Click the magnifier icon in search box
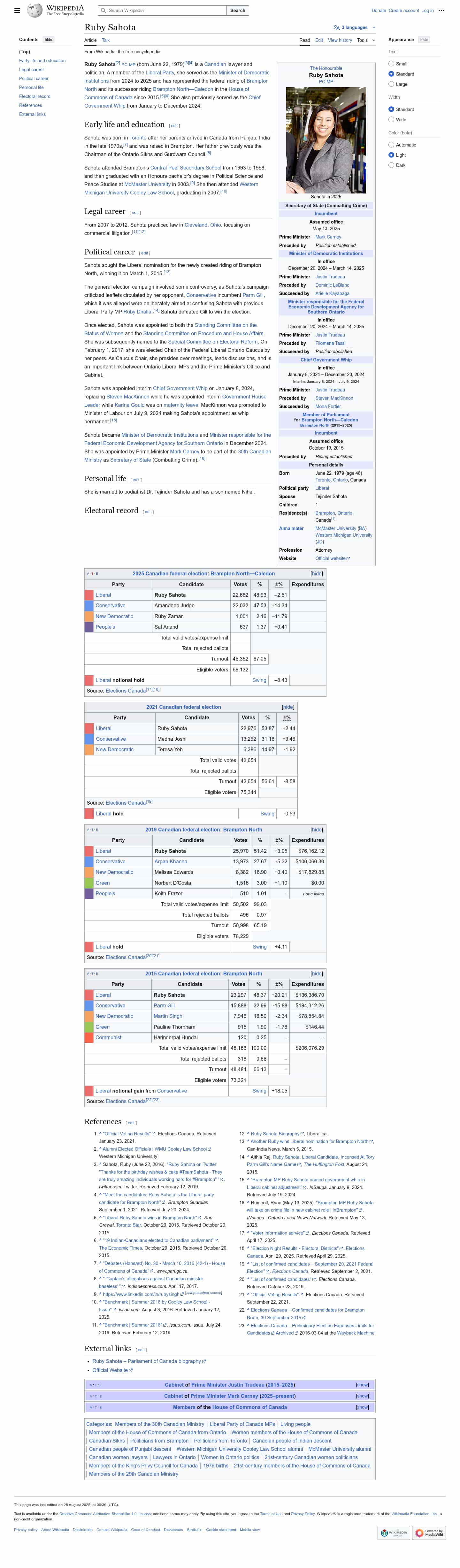Screen dimensions: 460x1568 [x=103, y=10]
